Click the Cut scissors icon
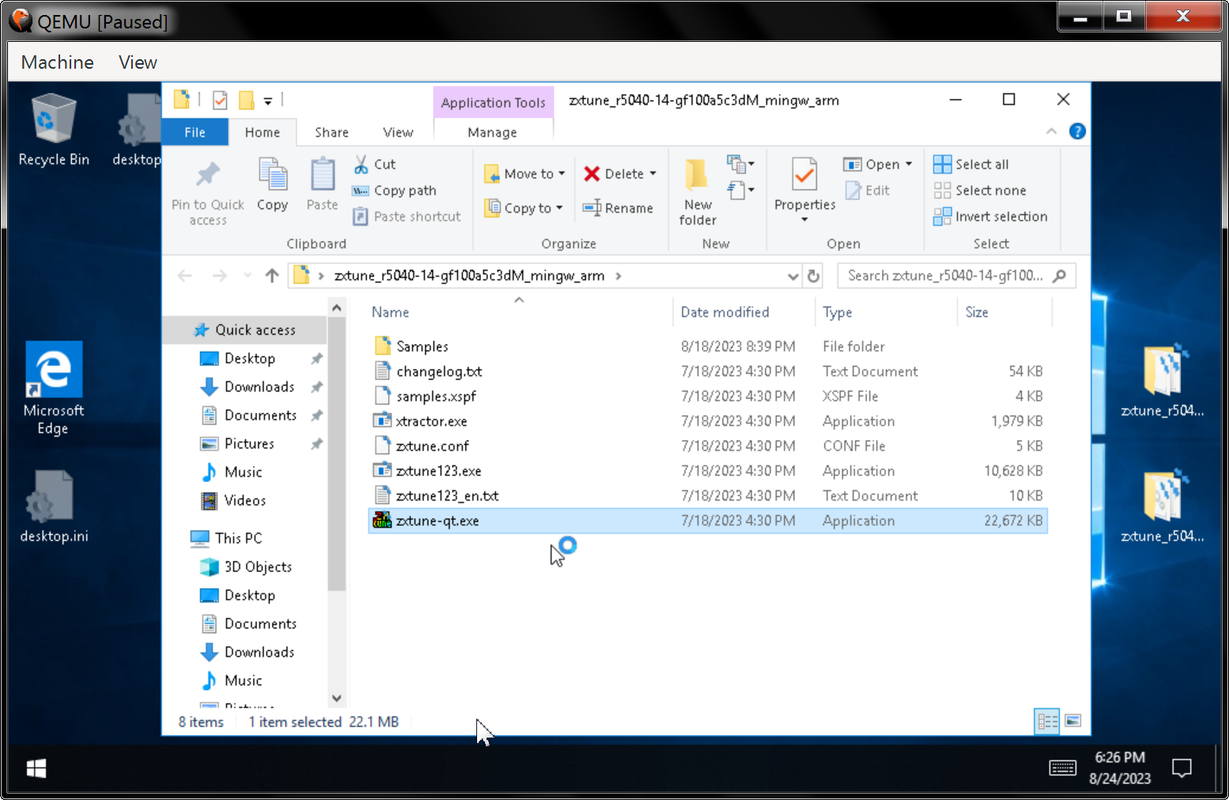Screen dimensions: 1229x800 click(x=361, y=164)
